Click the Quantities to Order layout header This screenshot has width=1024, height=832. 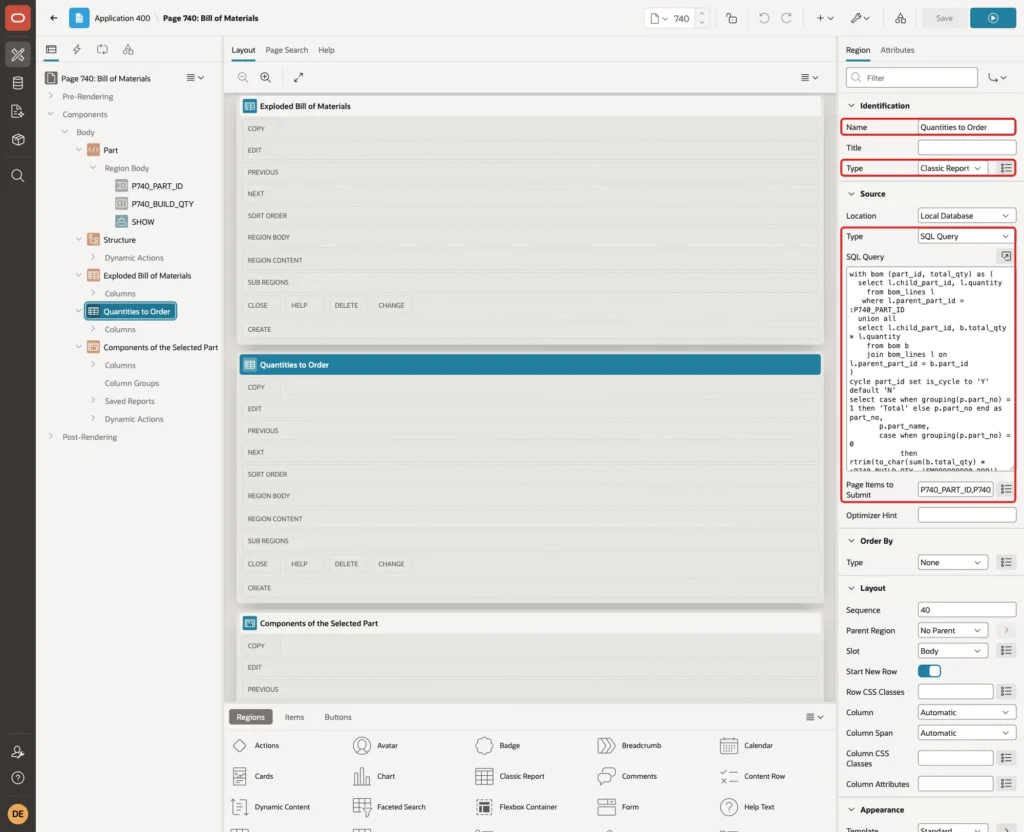tap(530, 364)
